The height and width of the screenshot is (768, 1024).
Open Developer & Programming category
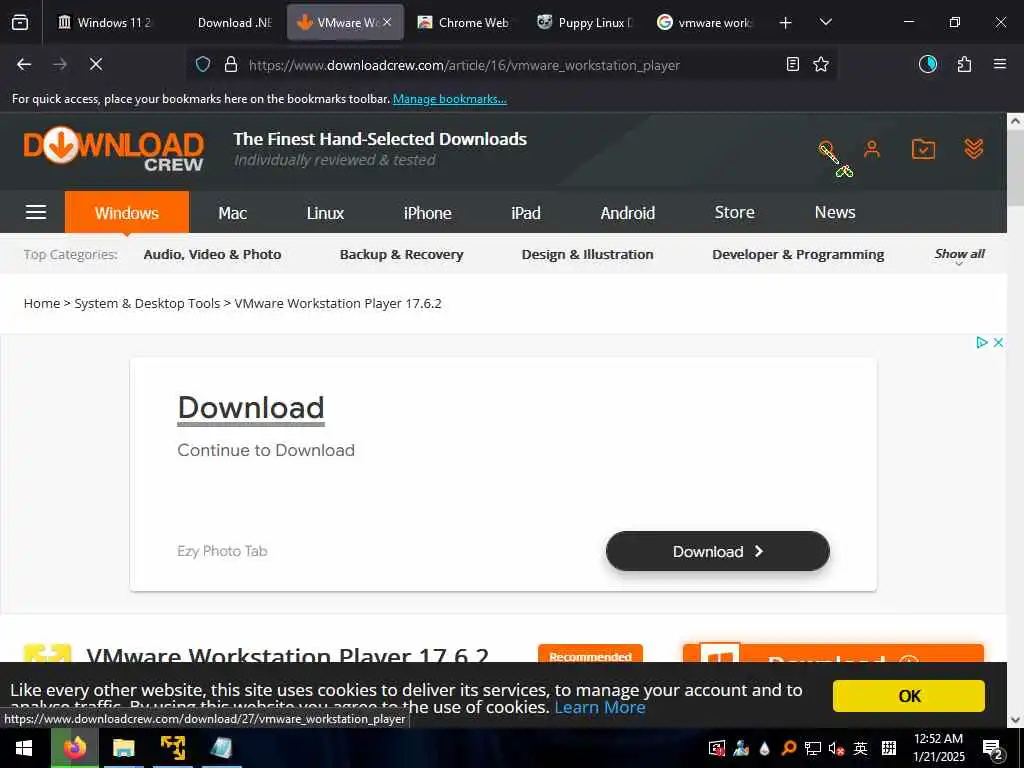(798, 254)
